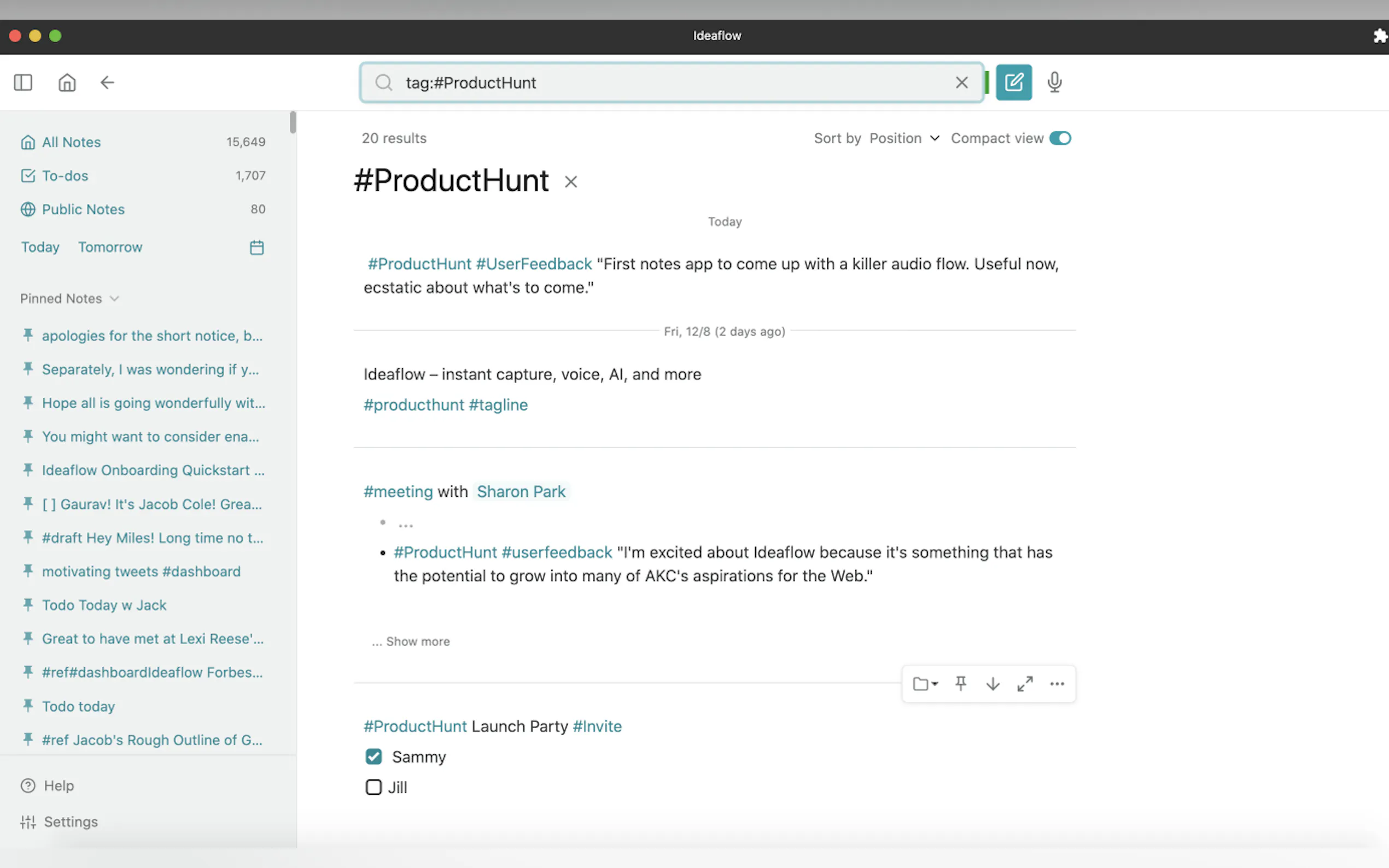This screenshot has height=868, width=1389.
Task: Click the 'Ideaflow – instant capture' note text
Action: 532,374
